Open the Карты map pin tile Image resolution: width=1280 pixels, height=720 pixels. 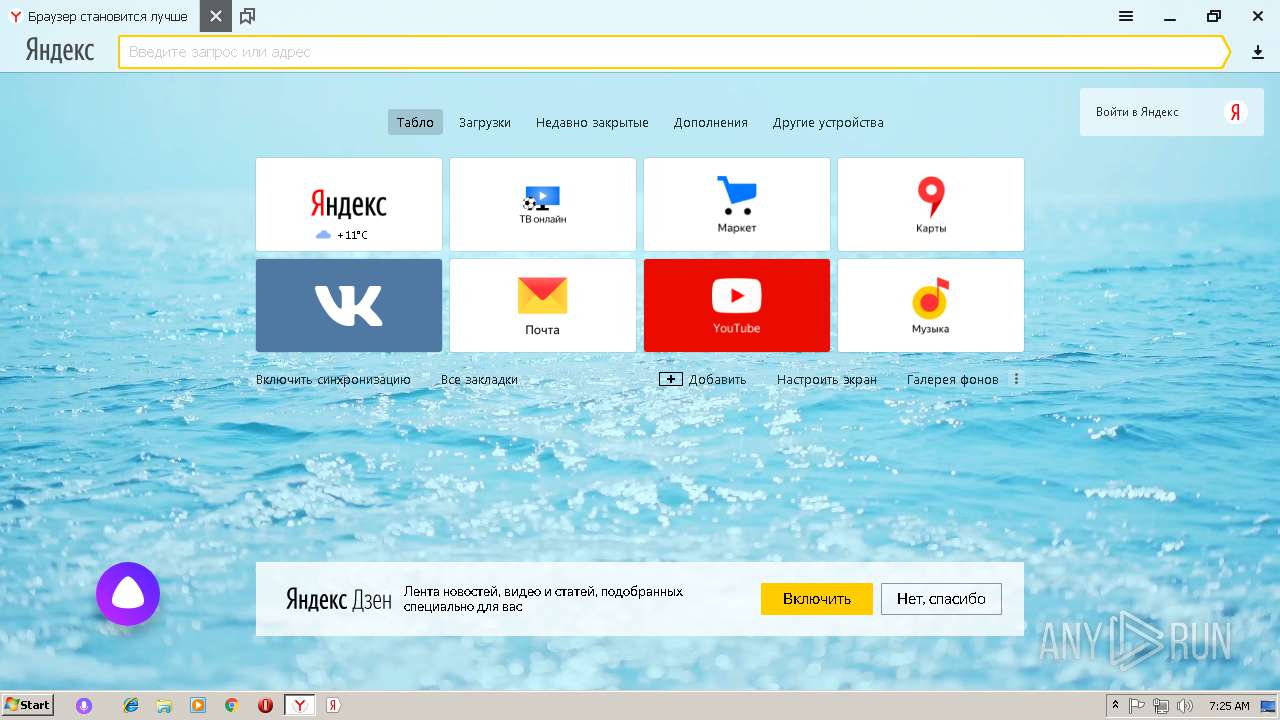coord(931,204)
